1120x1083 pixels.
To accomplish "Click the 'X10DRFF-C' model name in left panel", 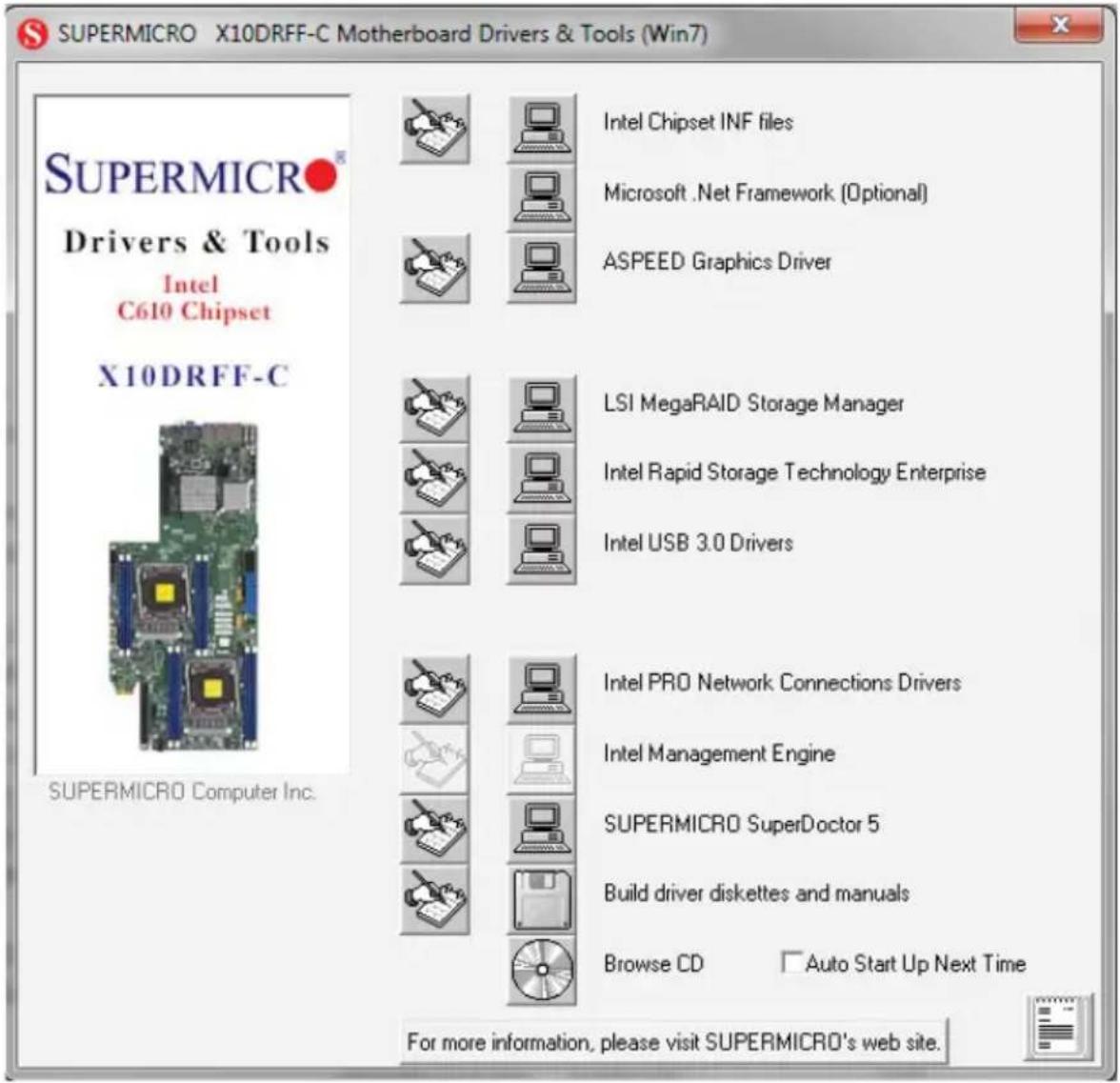I will click(x=192, y=375).
